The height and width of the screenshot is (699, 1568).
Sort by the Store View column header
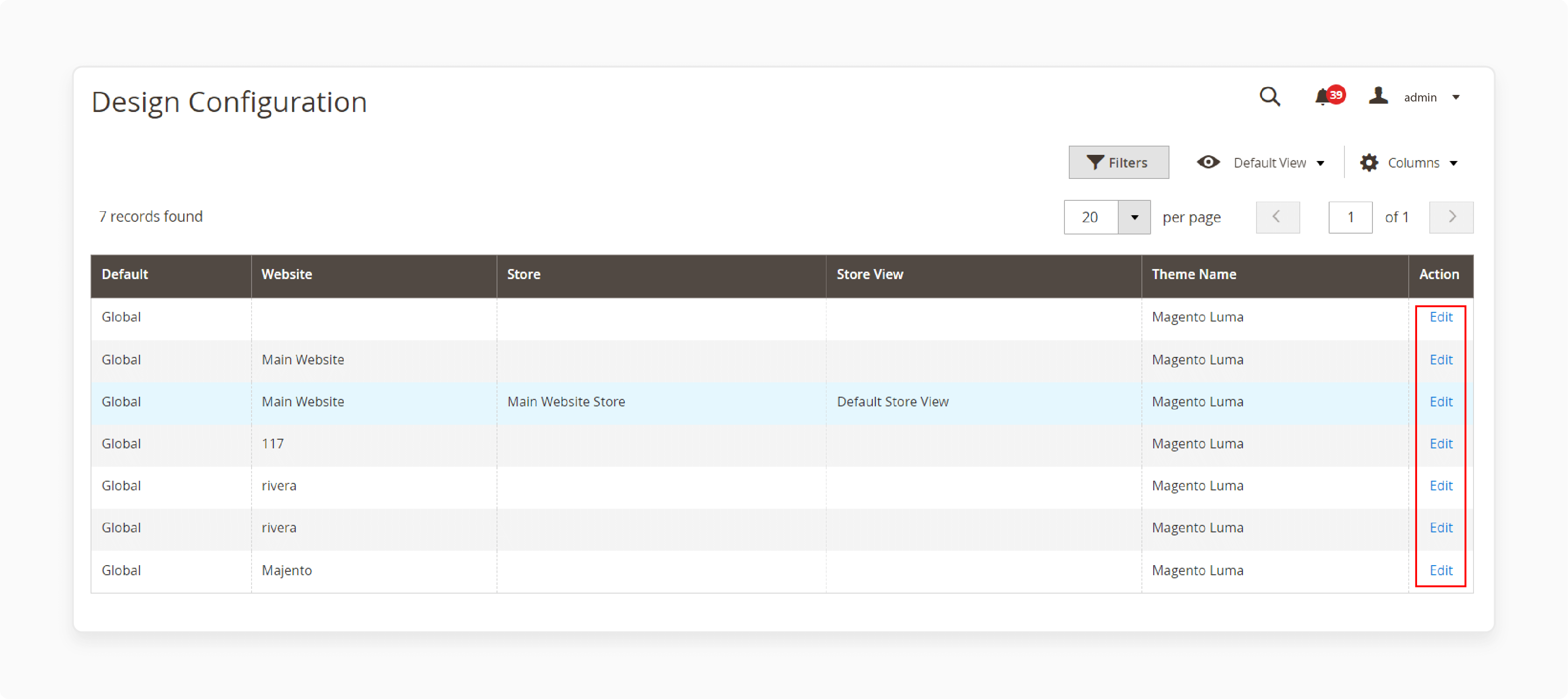click(x=983, y=275)
